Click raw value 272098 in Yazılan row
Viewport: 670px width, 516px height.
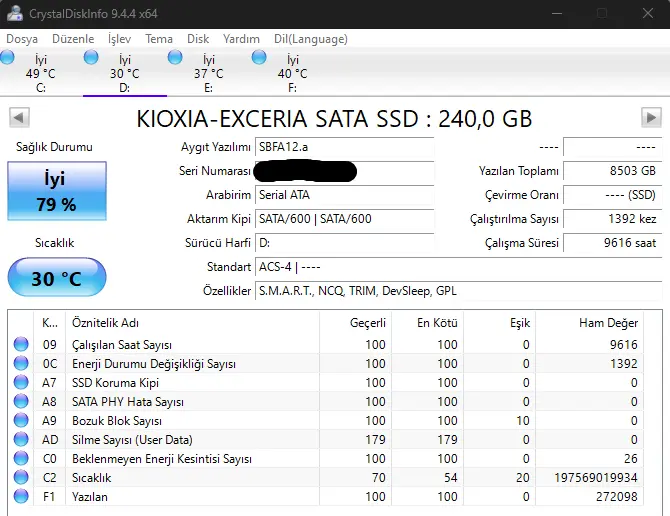(617, 497)
